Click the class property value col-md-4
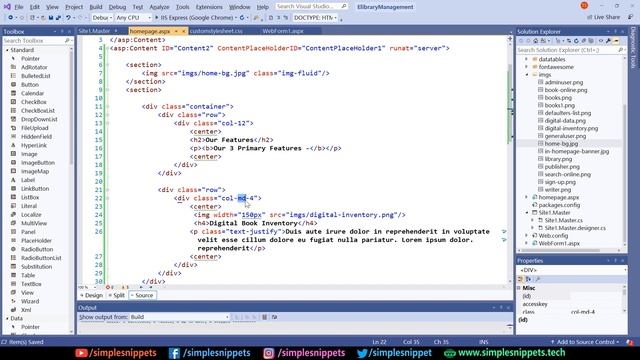The height and width of the screenshot is (360, 640). [583, 312]
